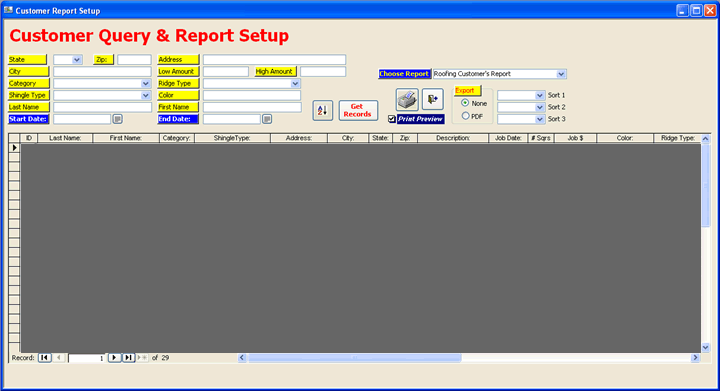The width and height of the screenshot is (720, 391).
Task: Click the horizontal scrollbar thumb
Action: [354, 357]
